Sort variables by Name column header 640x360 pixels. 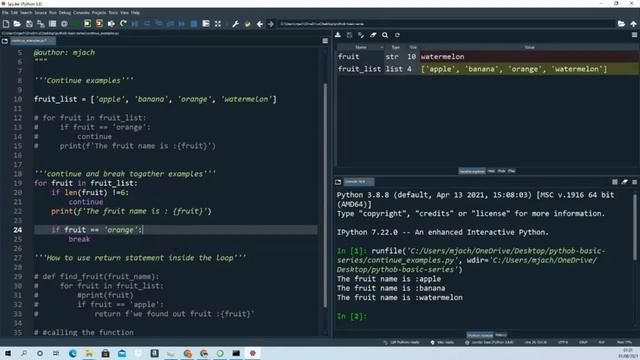pyautogui.click(x=361, y=47)
